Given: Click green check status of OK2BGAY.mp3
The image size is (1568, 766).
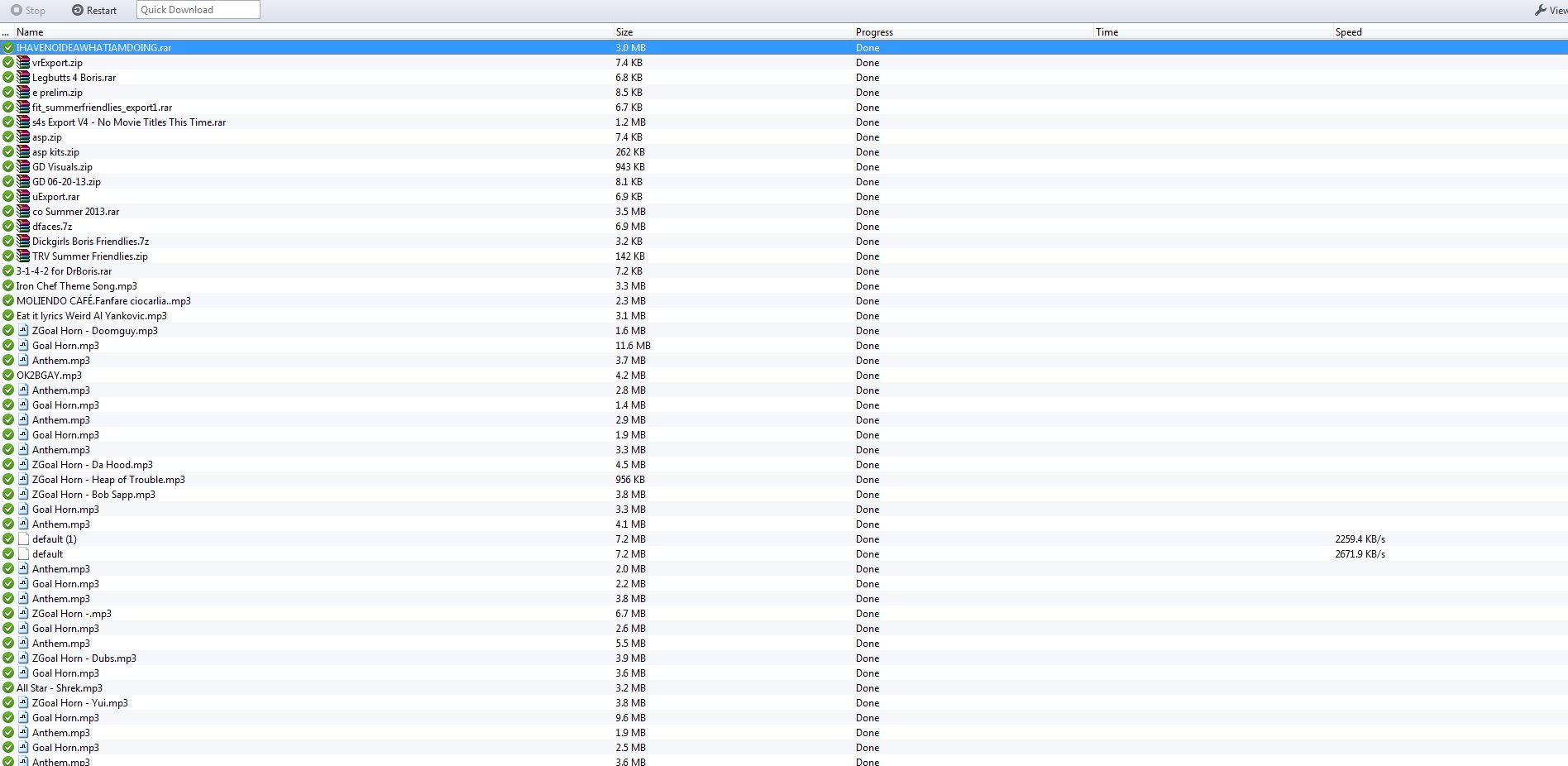Looking at the screenshot, I should [8, 376].
